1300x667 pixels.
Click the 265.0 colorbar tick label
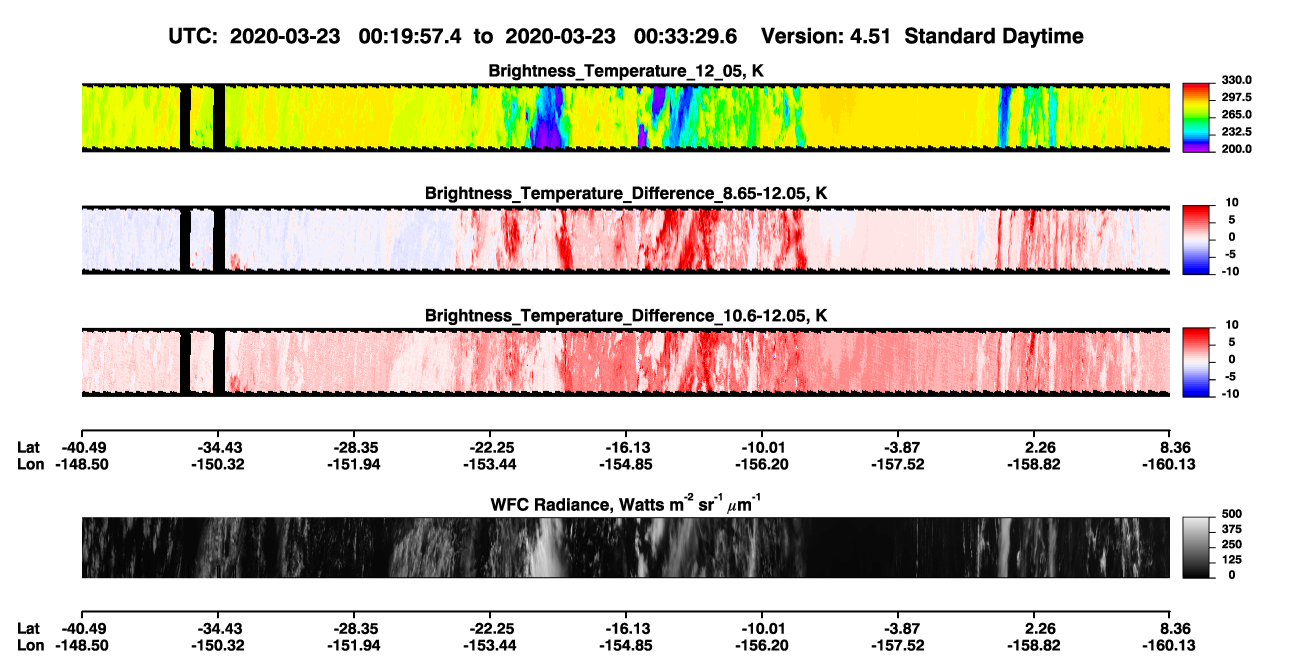coord(1235,115)
